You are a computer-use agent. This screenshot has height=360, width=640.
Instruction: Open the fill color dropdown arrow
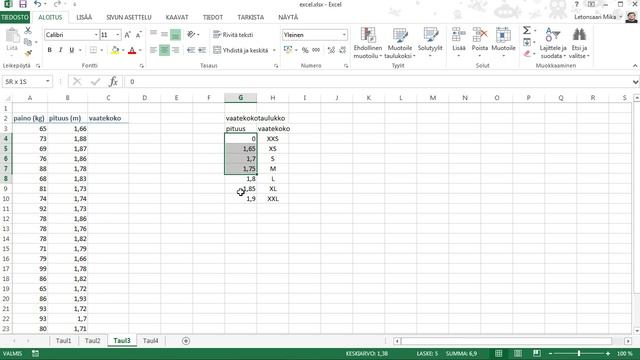(123, 50)
